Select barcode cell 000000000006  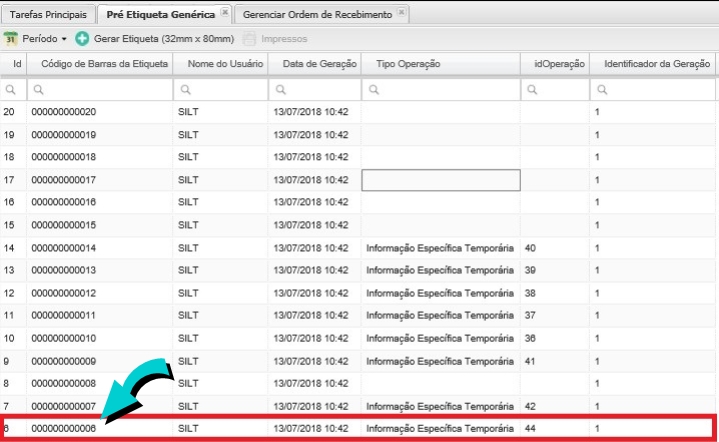coord(64,429)
